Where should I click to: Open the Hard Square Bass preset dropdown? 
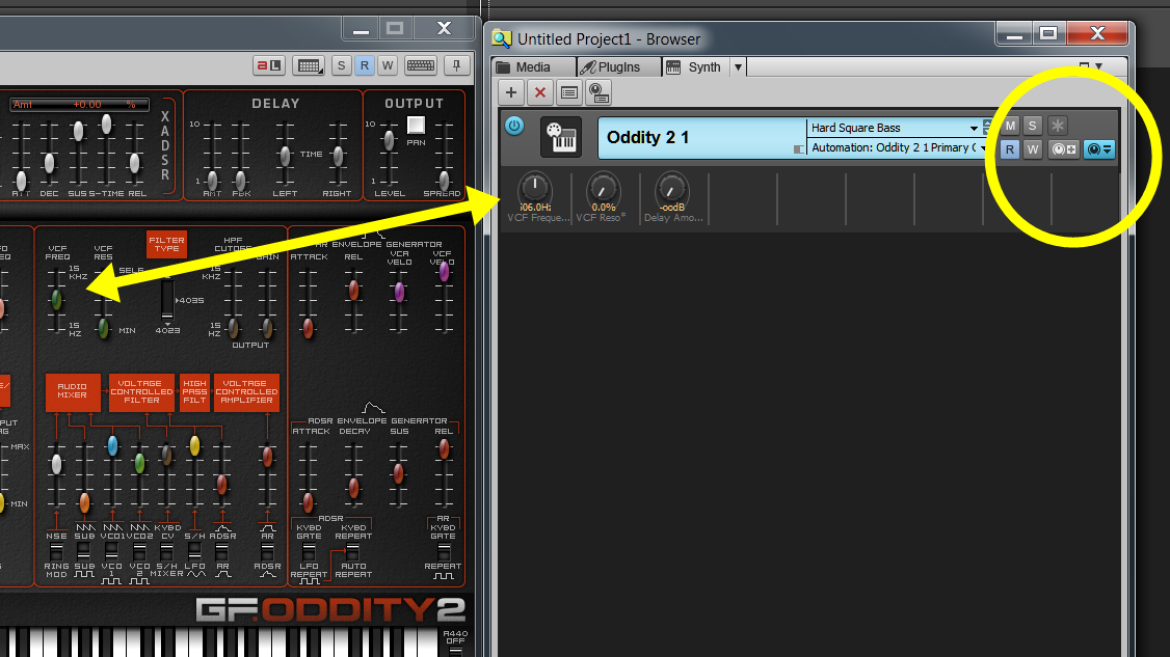tap(974, 128)
